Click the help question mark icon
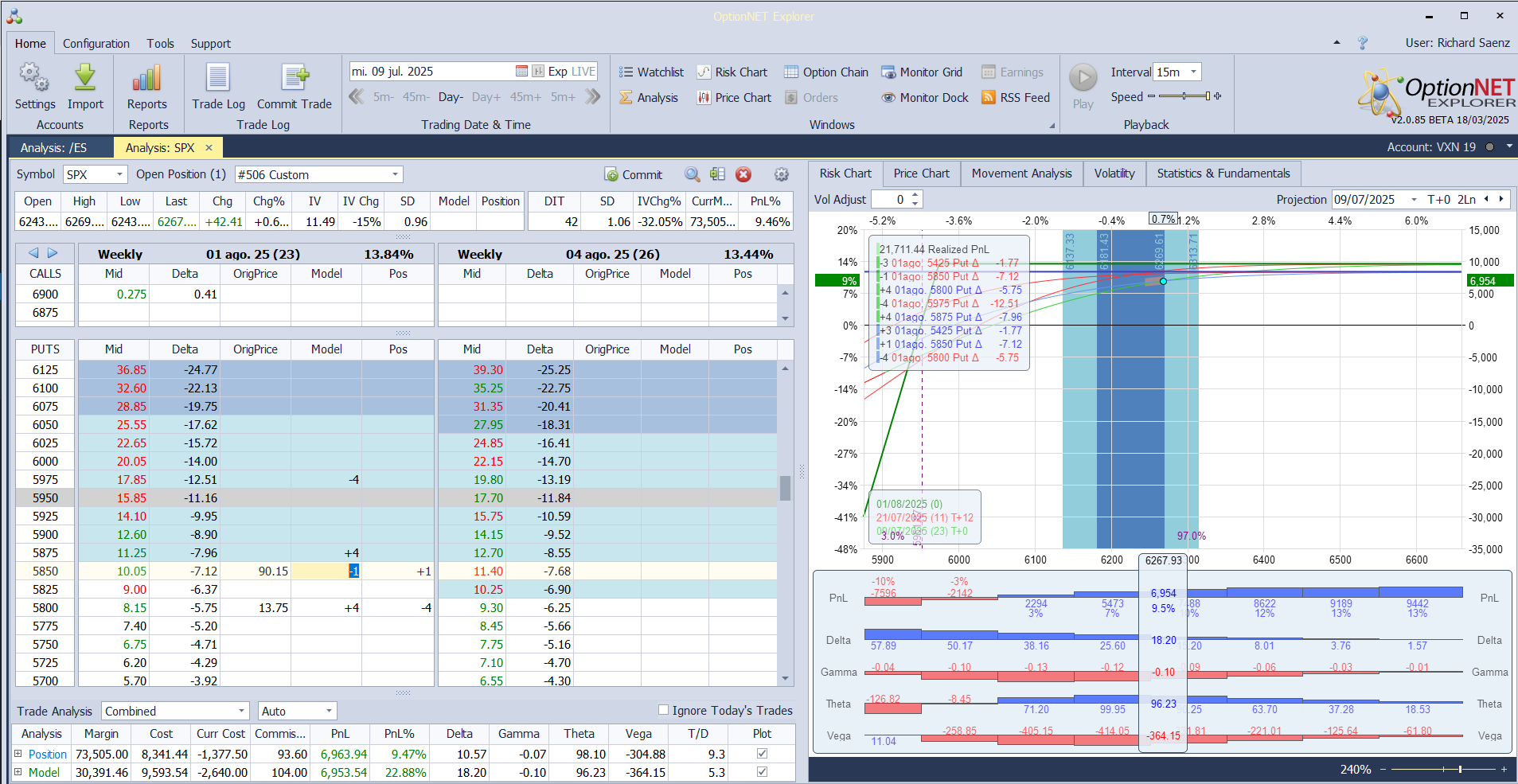This screenshot has height=784, width=1518. click(x=1363, y=43)
